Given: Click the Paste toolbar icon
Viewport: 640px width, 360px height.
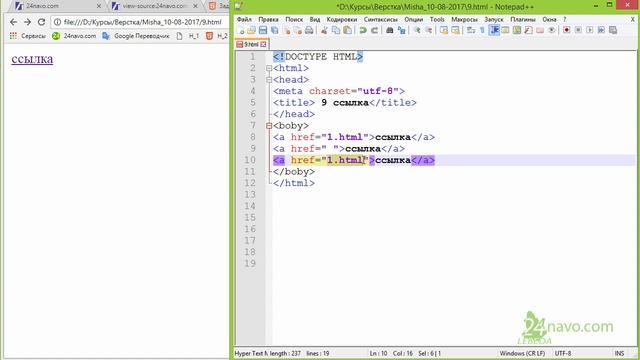Looking at the screenshot, I should (x=347, y=30).
